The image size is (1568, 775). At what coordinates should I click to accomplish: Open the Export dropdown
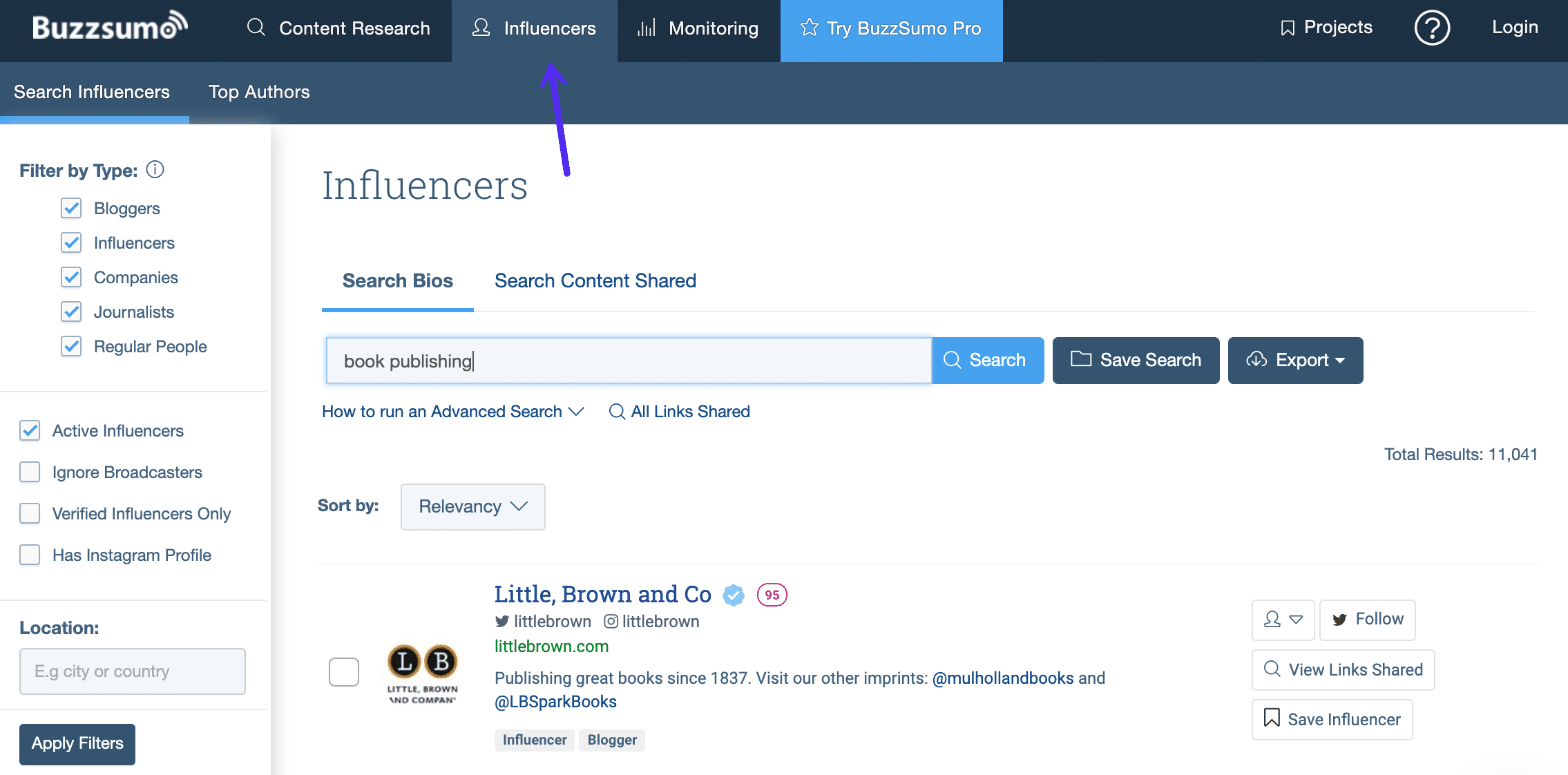[1295, 360]
